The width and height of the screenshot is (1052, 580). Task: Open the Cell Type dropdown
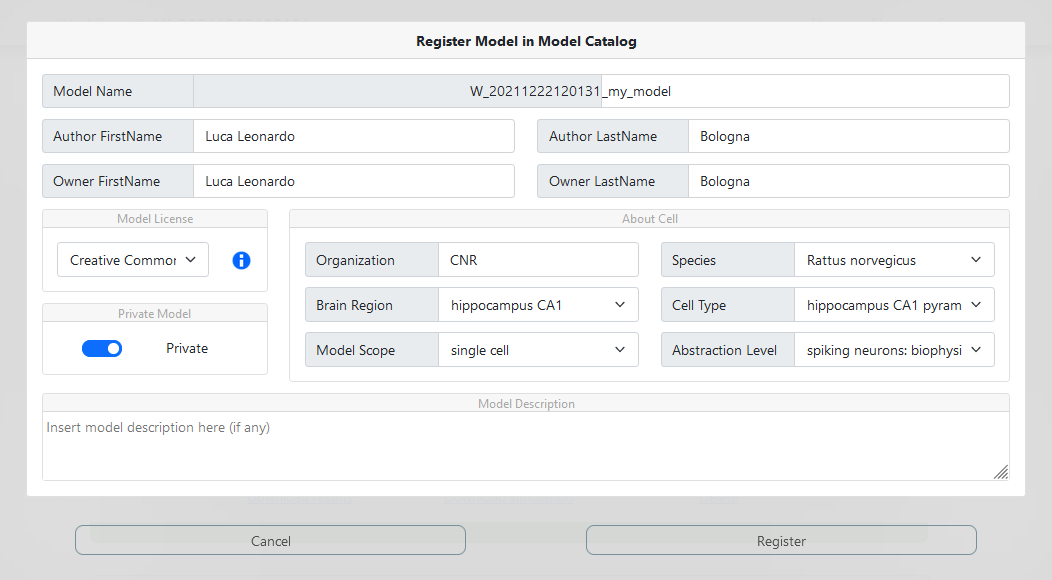(x=894, y=305)
